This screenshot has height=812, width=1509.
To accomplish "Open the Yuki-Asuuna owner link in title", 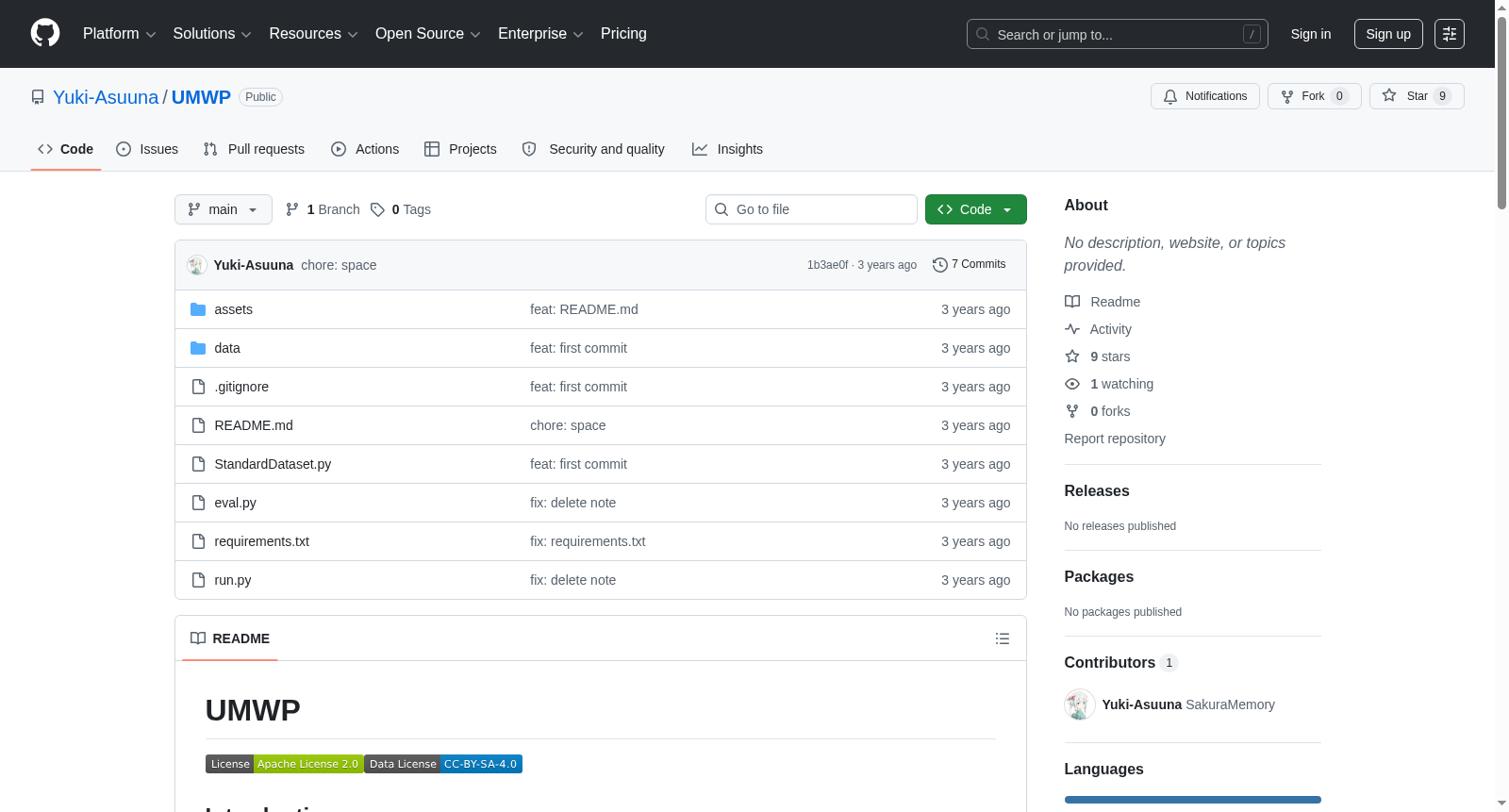I will 106,97.
